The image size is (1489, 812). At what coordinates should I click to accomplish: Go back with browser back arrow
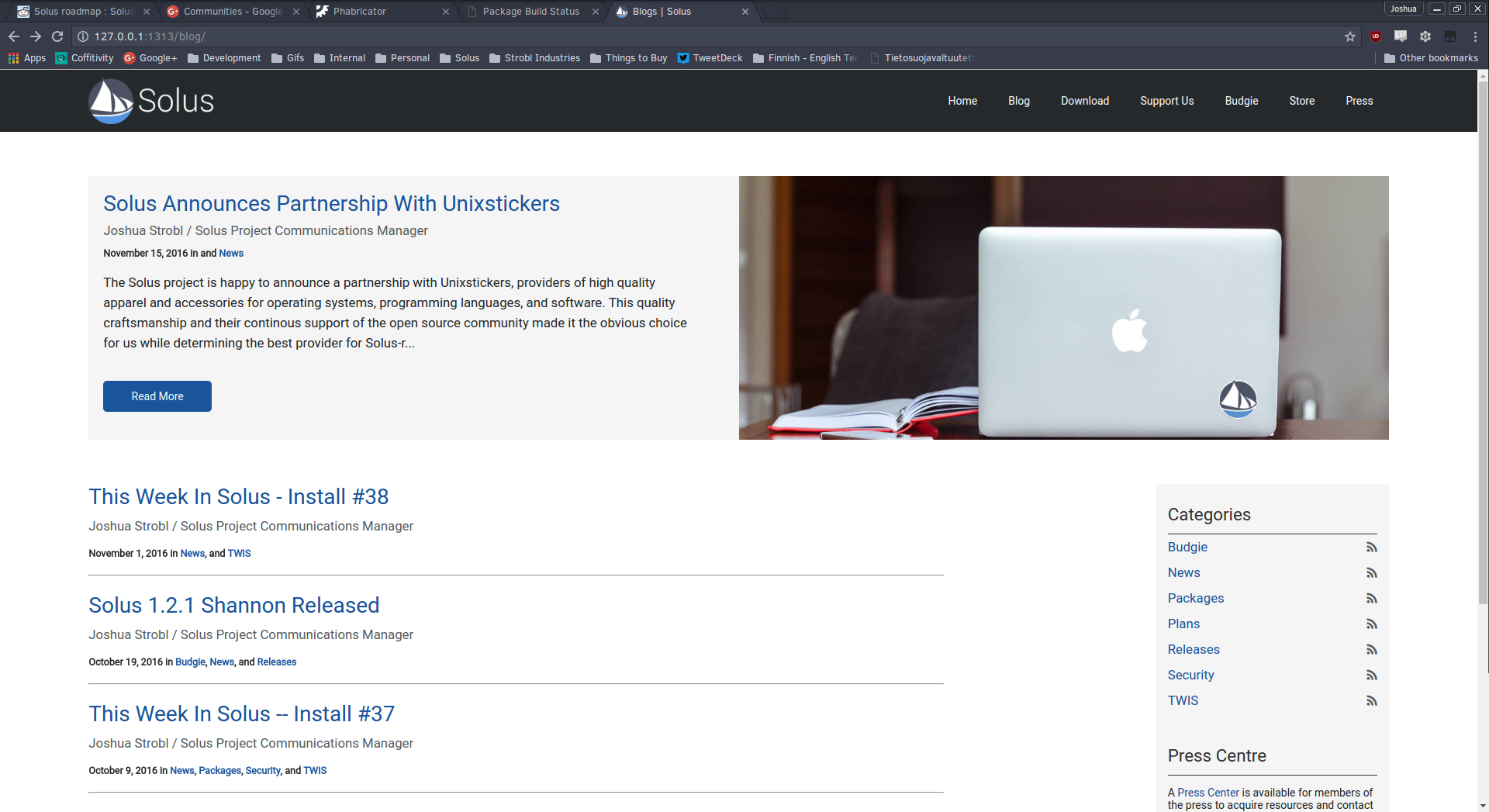(x=14, y=36)
